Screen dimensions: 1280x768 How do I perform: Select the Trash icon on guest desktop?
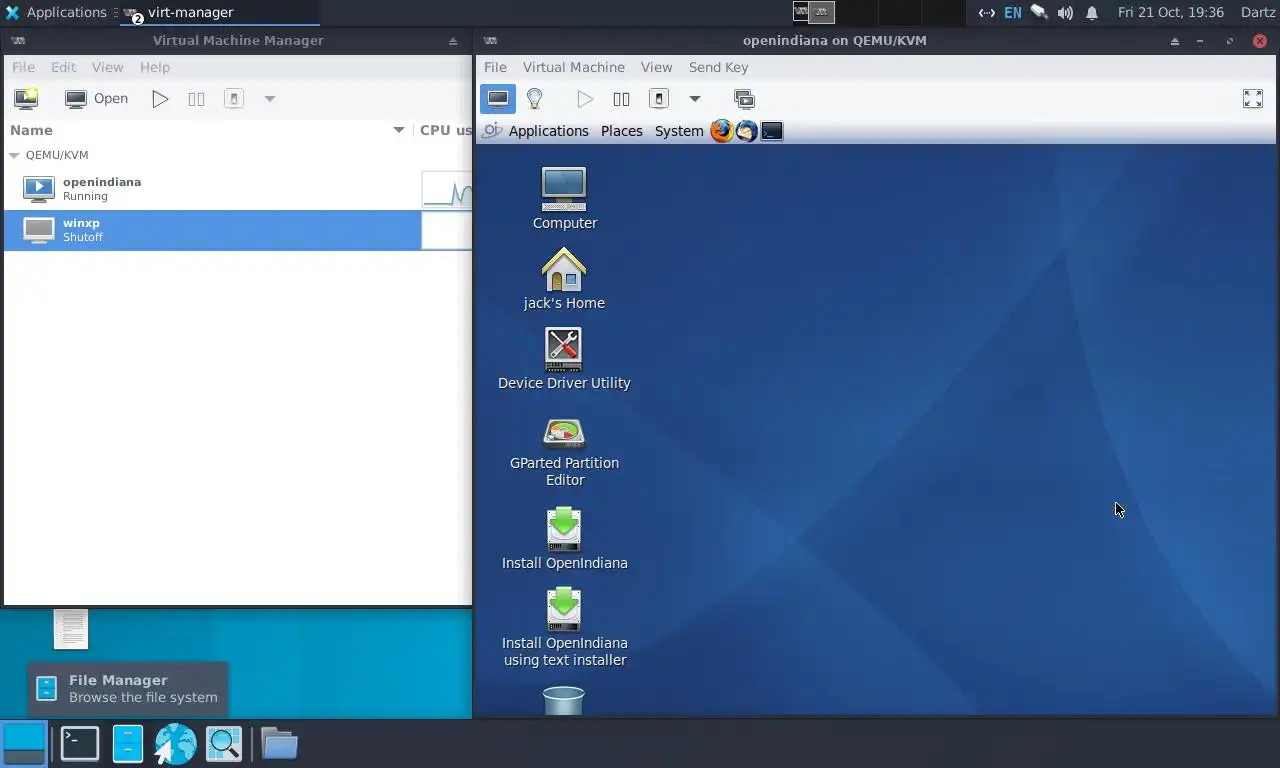click(563, 700)
